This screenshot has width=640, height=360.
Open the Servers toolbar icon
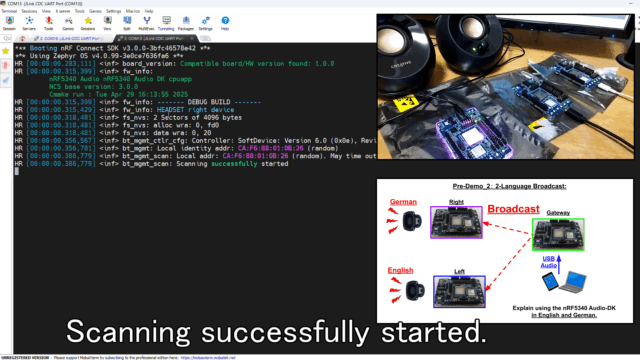pyautogui.click(x=29, y=23)
